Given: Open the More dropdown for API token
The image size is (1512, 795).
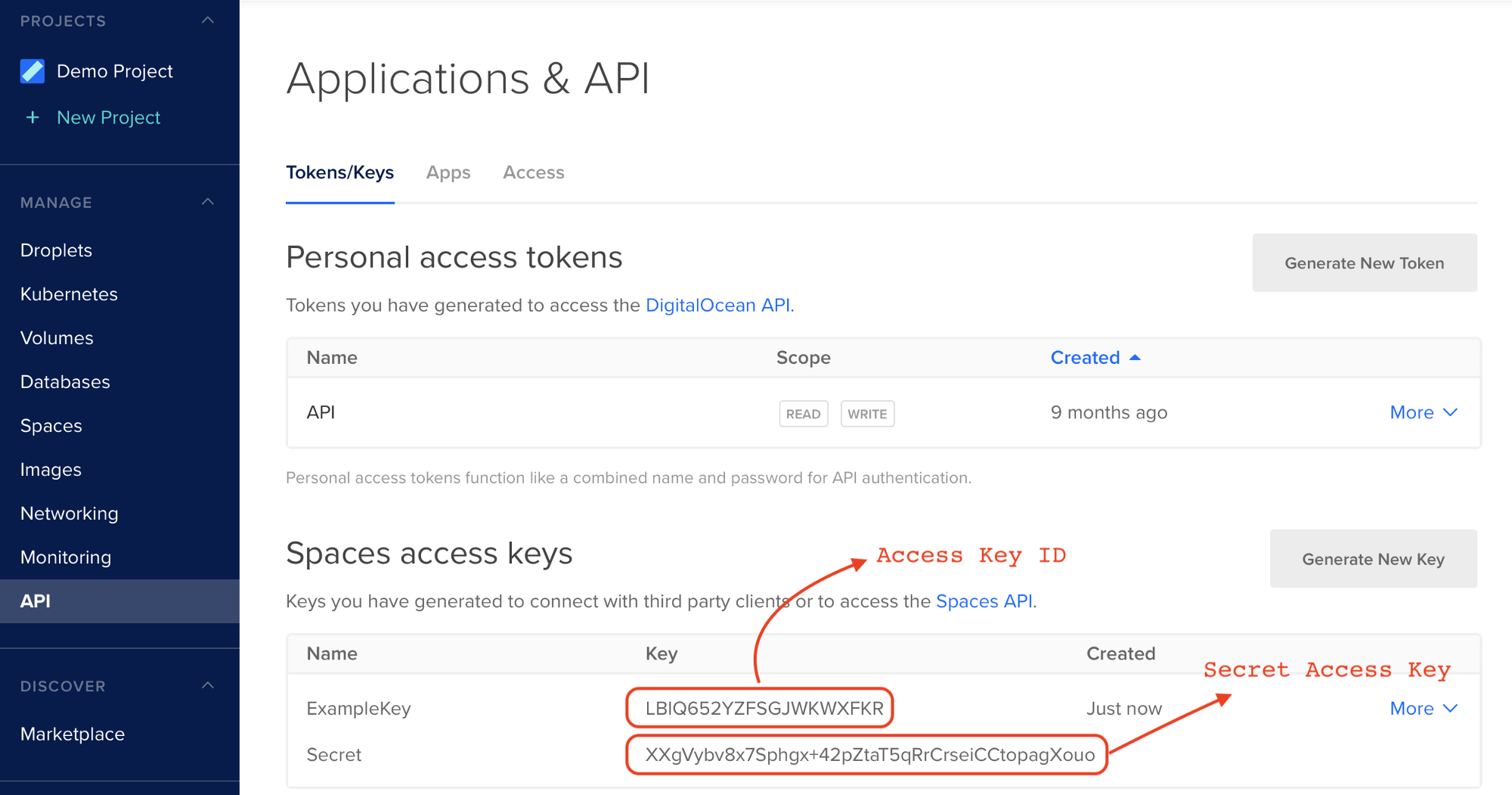Looking at the screenshot, I should pos(1423,412).
